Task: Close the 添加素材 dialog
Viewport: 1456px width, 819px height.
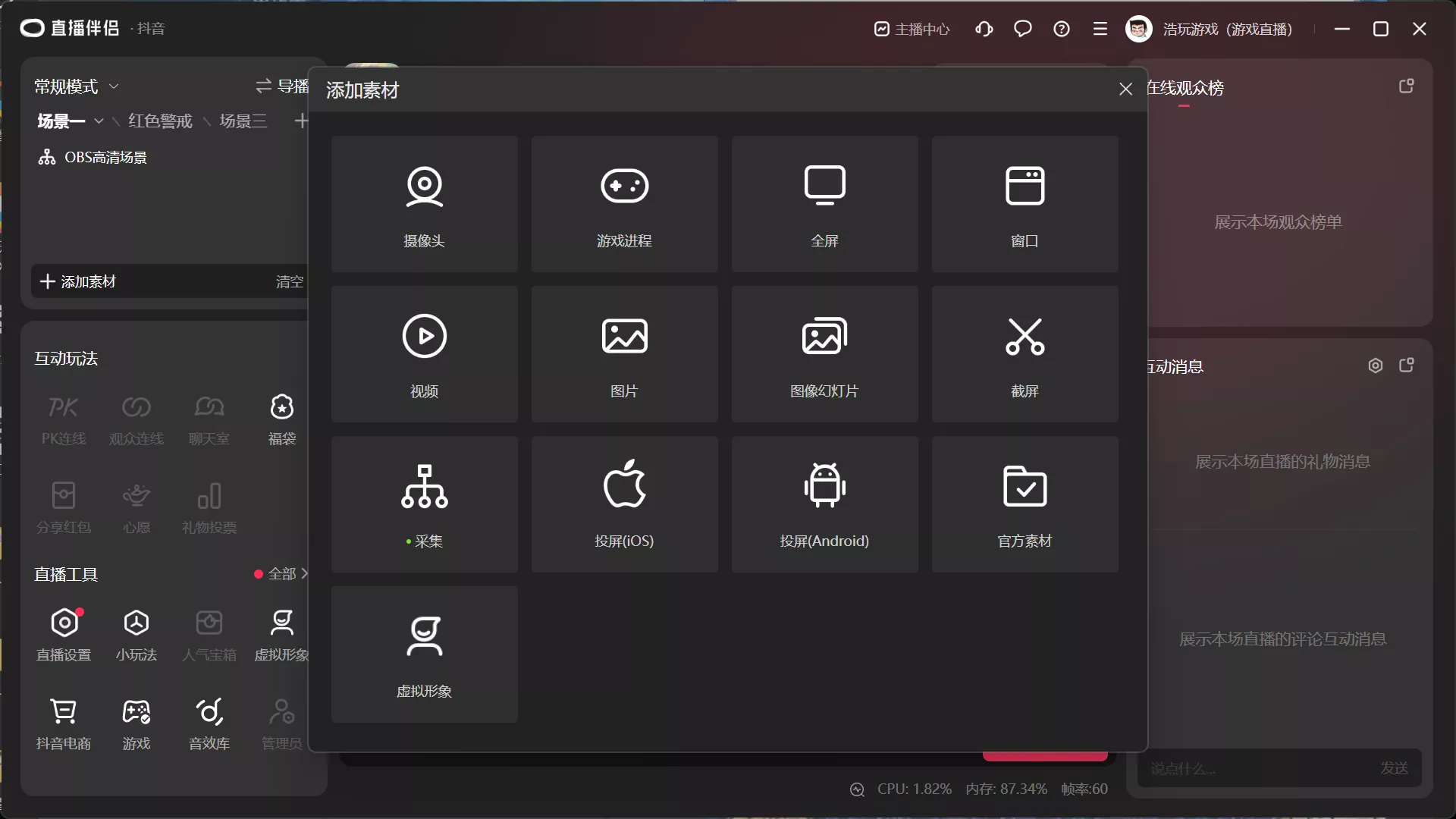Action: coord(1125,89)
